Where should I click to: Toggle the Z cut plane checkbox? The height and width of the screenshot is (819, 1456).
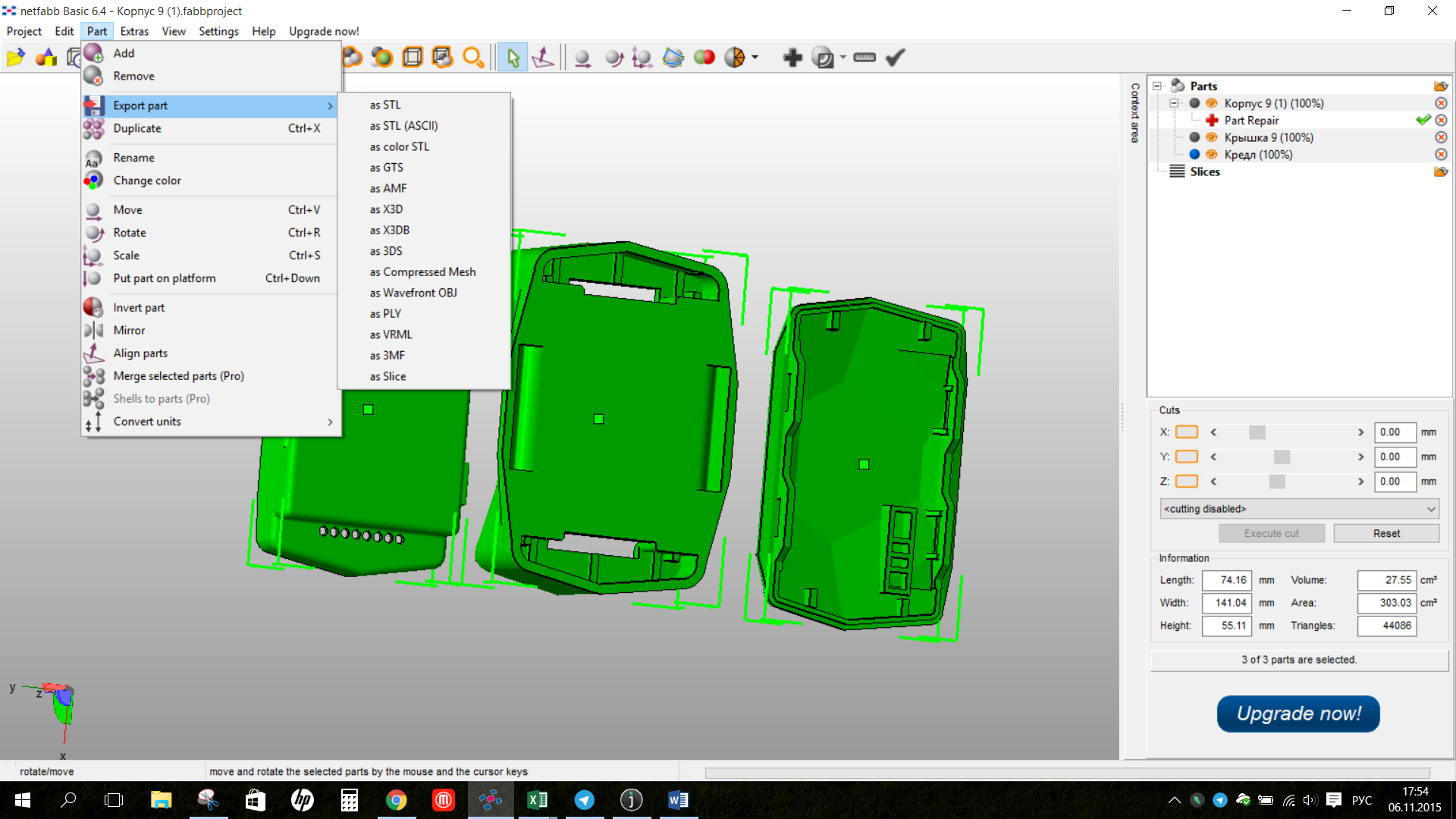point(1186,482)
